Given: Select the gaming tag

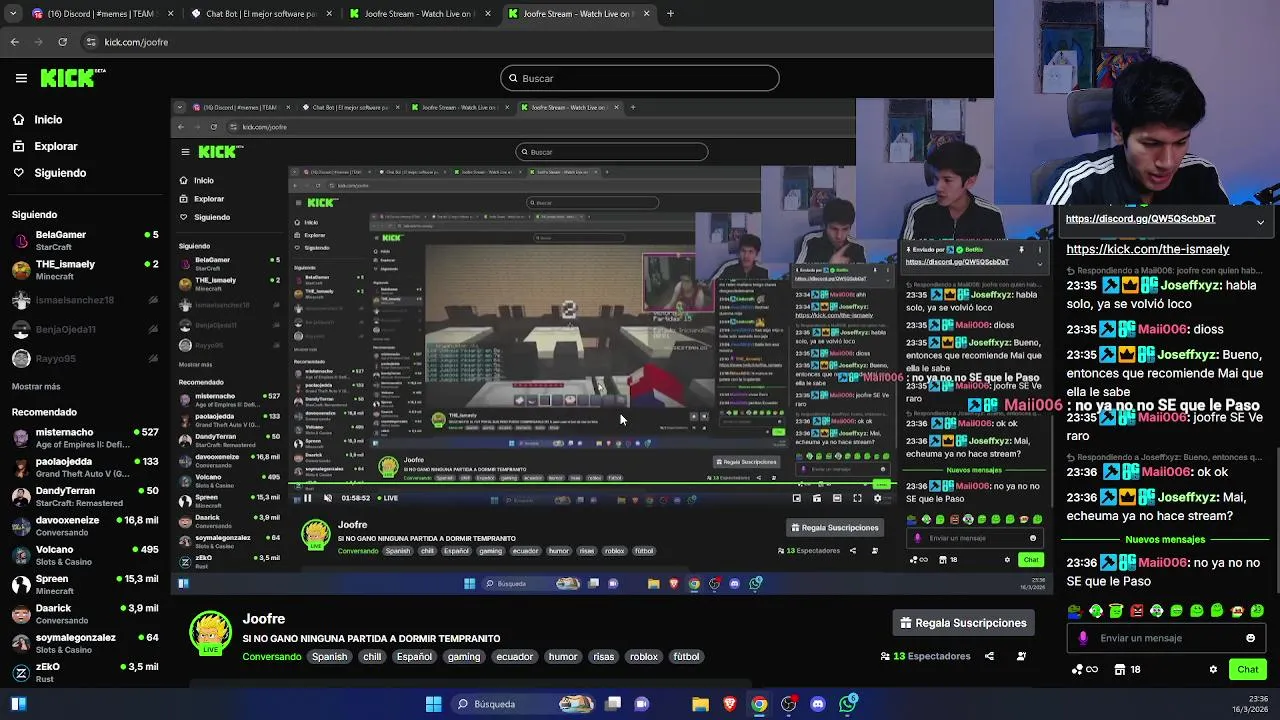Looking at the screenshot, I should [464, 657].
